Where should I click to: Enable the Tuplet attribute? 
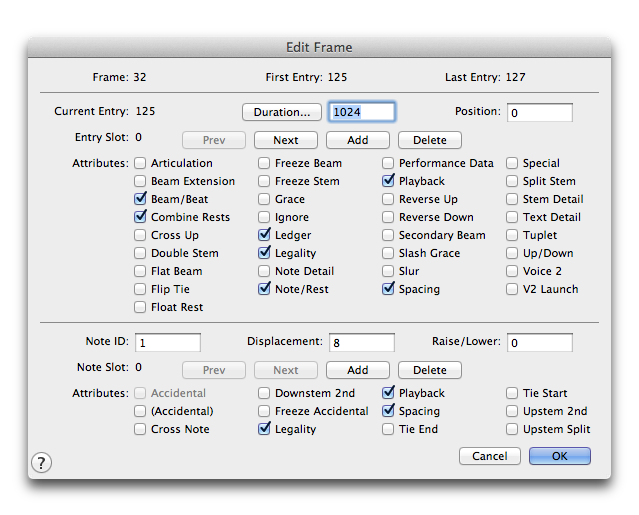(512, 235)
